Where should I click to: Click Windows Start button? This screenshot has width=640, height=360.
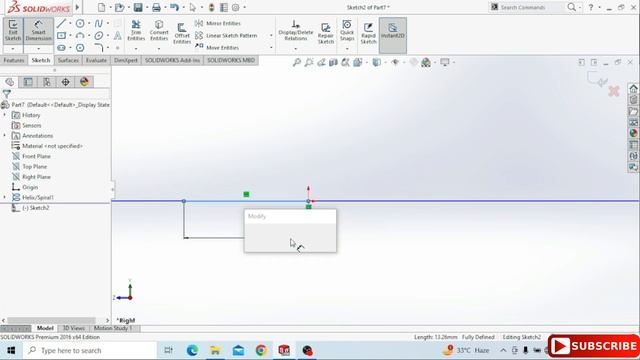[x=11, y=350]
